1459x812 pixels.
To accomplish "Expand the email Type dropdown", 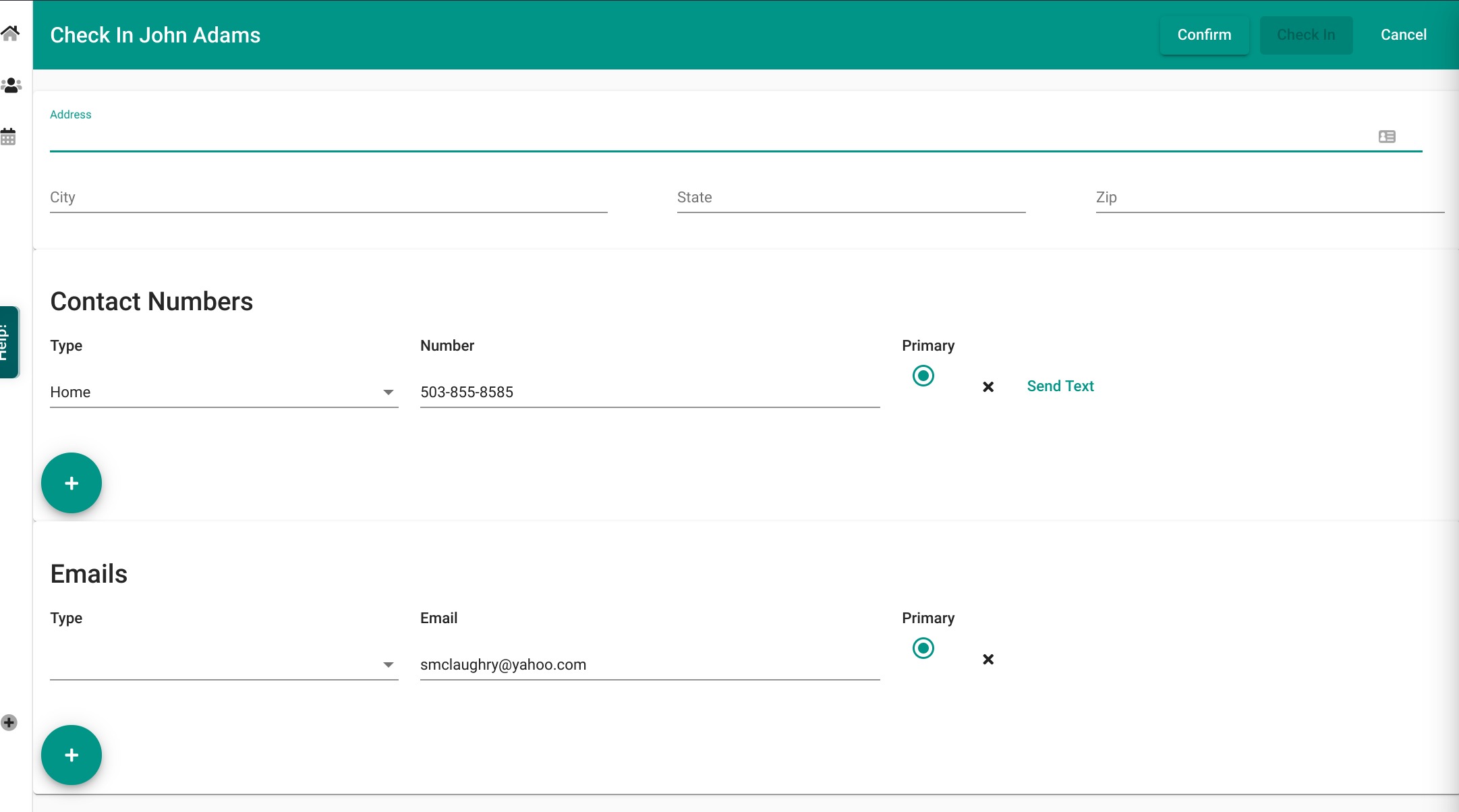I will pos(223,665).
